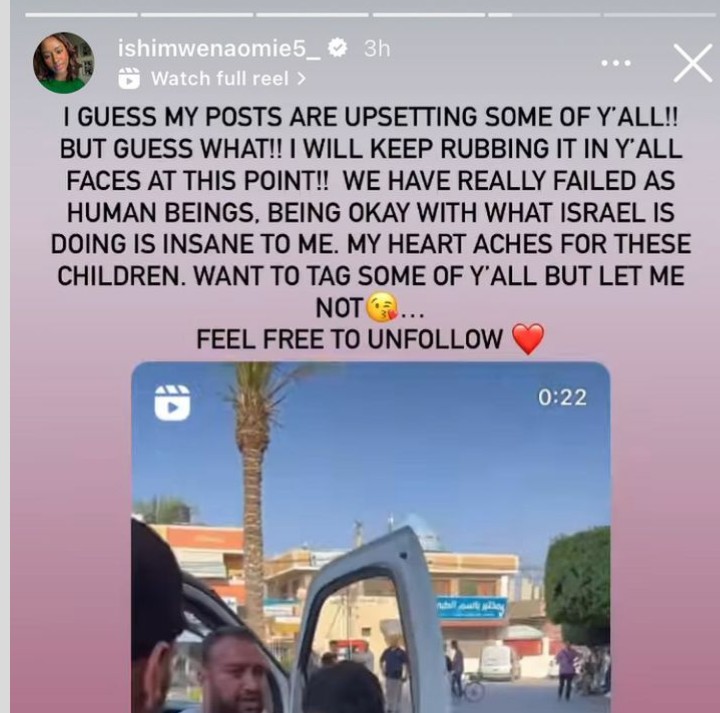Screen dimensions: 720x713
Task: Jump to the second story segment bar
Action: pos(197,15)
